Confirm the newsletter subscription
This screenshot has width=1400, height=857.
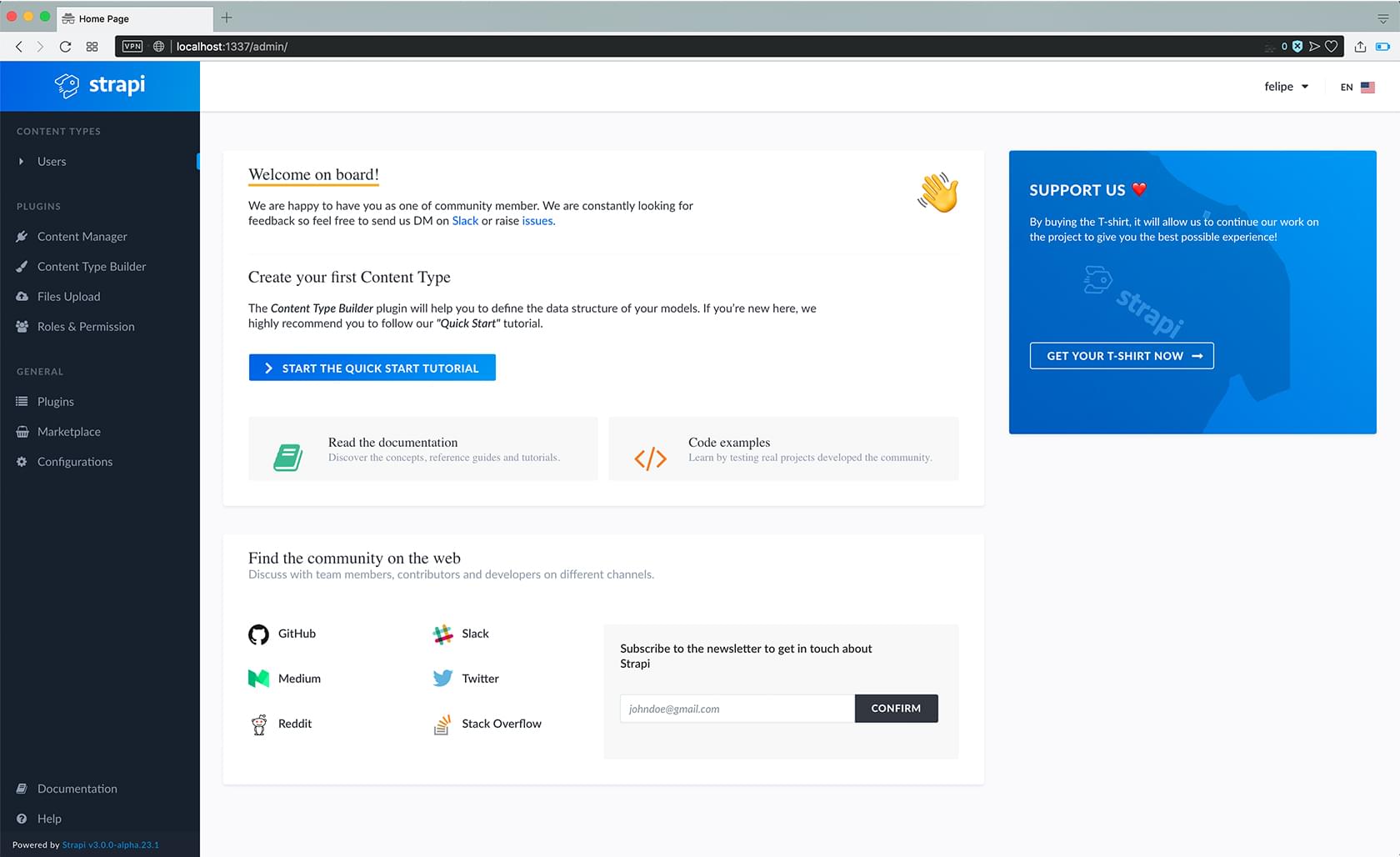(896, 709)
